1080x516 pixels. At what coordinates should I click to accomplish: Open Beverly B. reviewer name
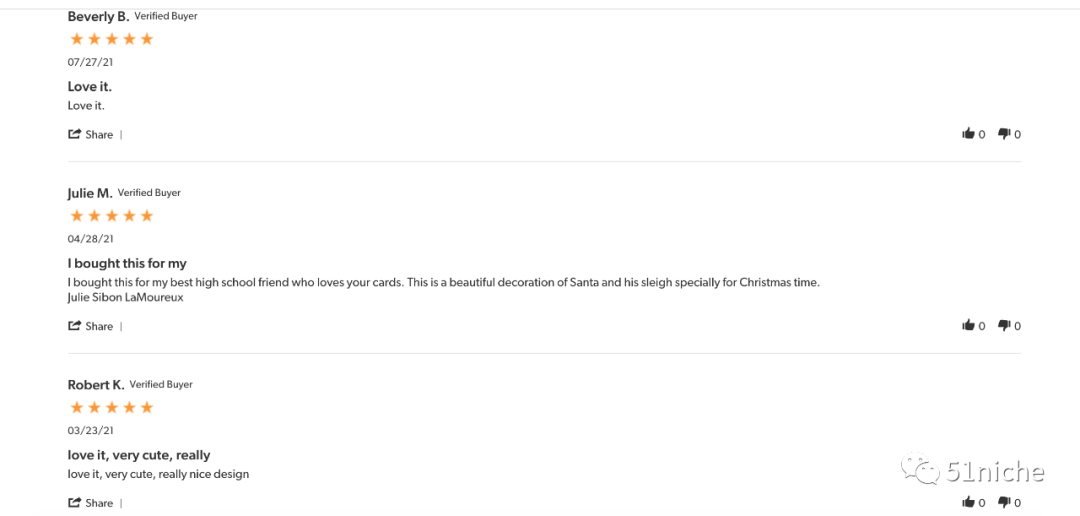(98, 17)
